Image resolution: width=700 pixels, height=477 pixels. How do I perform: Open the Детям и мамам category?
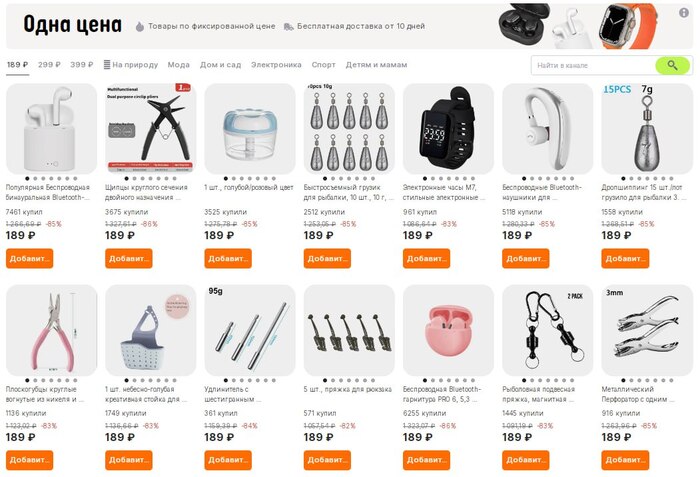click(376, 65)
